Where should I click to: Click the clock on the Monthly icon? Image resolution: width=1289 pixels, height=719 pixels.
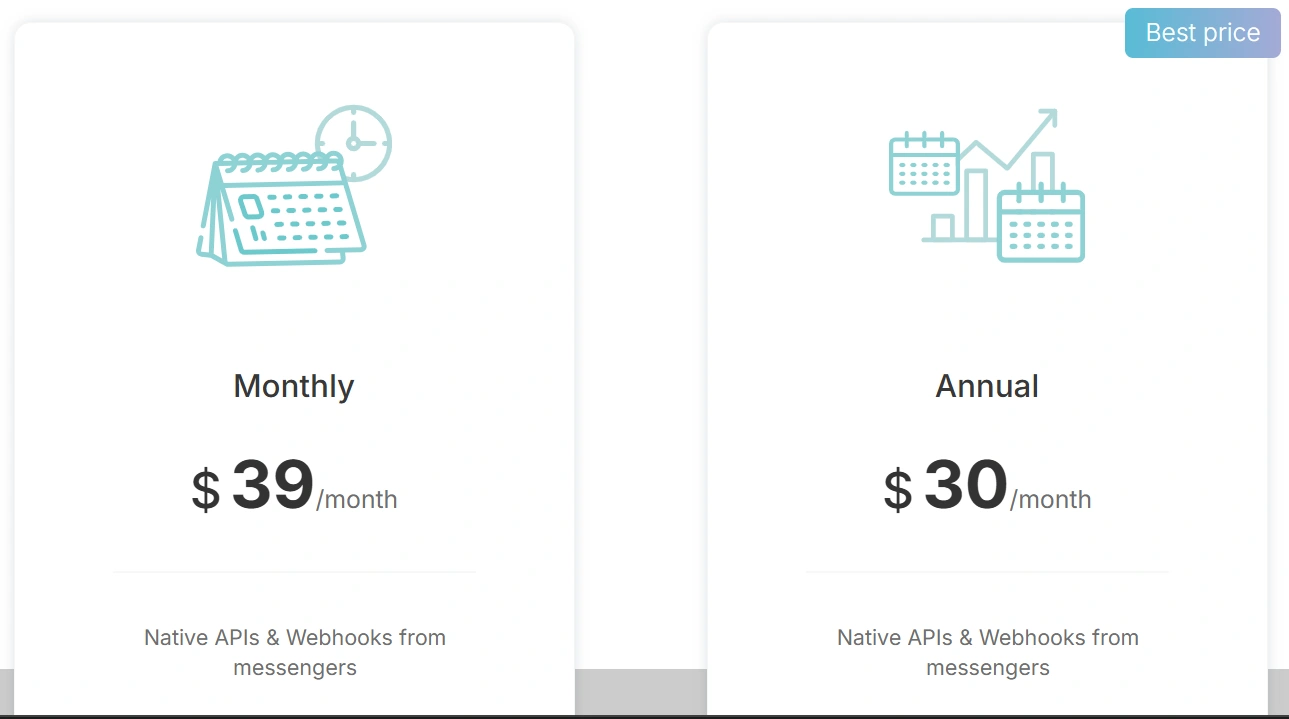(353, 143)
